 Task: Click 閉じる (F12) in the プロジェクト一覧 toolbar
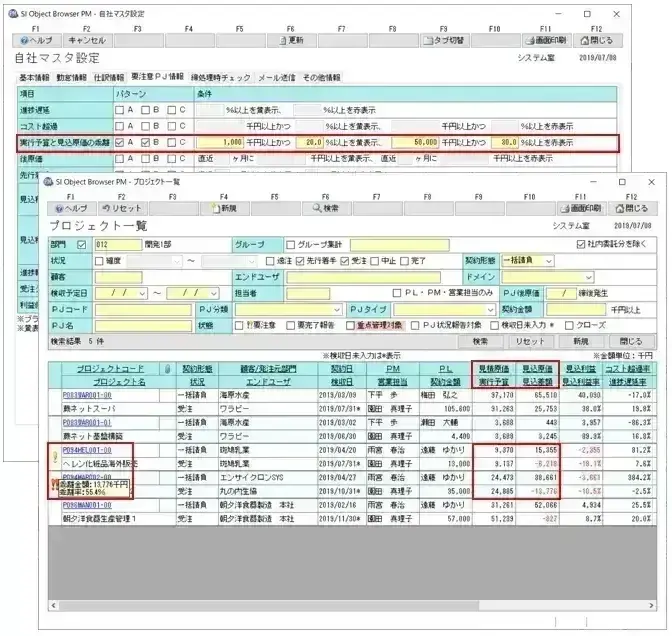[x=633, y=208]
